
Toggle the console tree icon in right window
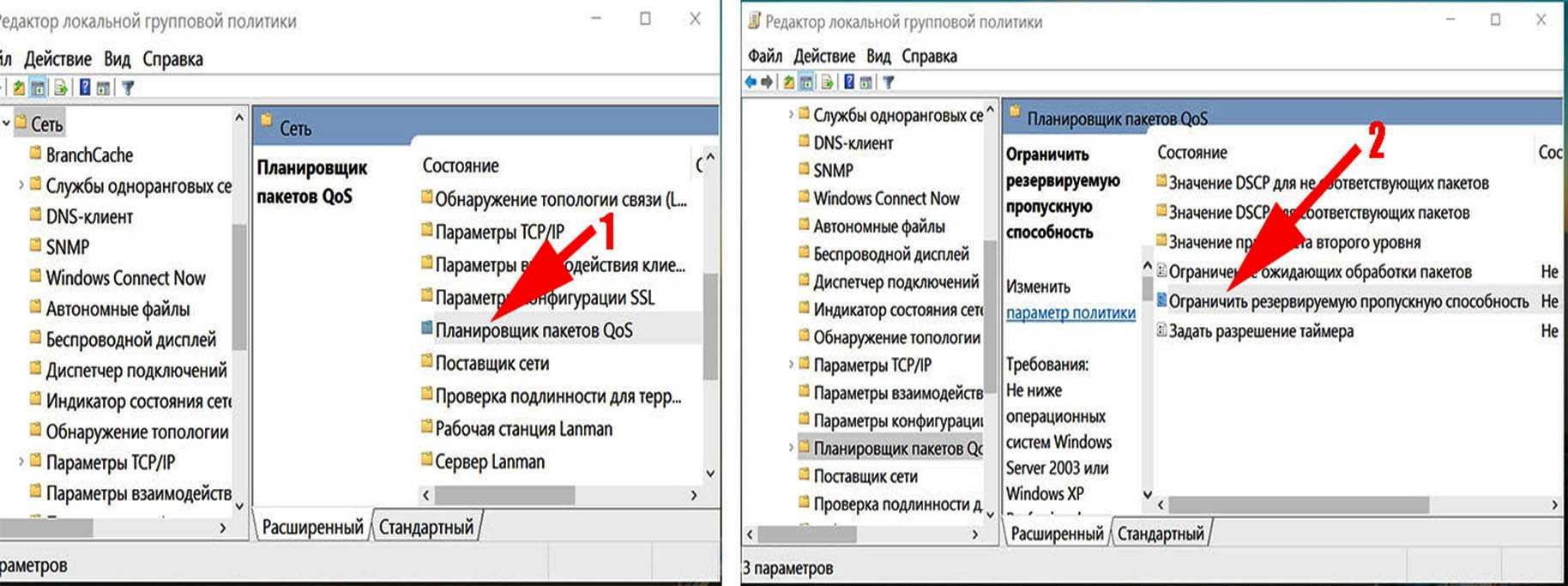click(806, 82)
